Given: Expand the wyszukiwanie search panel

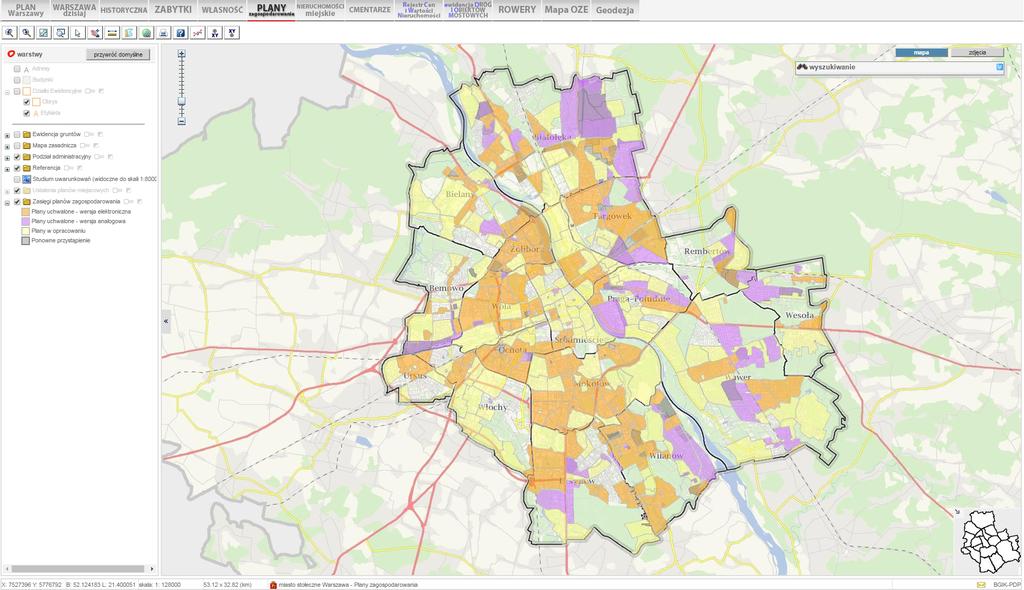Looking at the screenshot, I should coord(999,67).
